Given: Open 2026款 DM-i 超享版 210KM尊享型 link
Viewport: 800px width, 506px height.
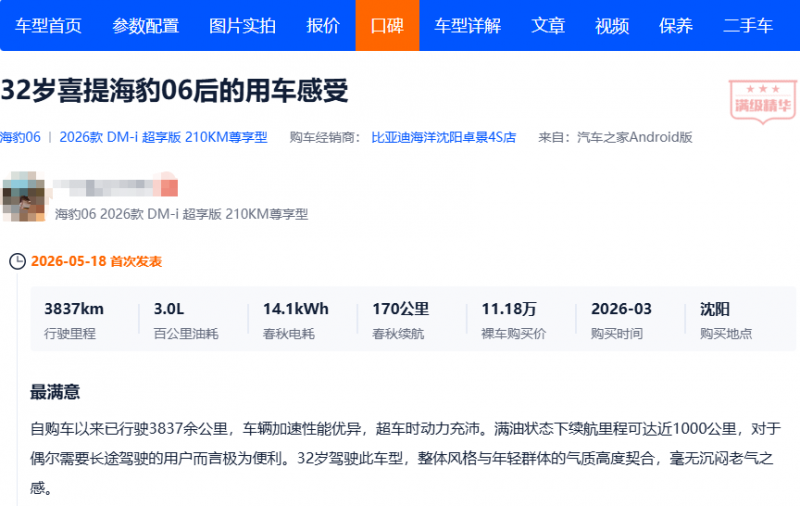Looking at the screenshot, I should tap(163, 137).
